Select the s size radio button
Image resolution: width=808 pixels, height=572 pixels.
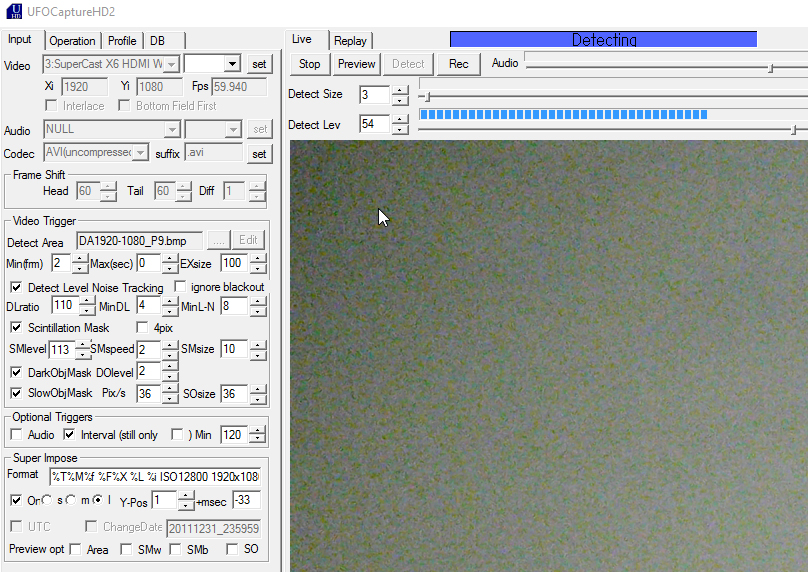47,499
